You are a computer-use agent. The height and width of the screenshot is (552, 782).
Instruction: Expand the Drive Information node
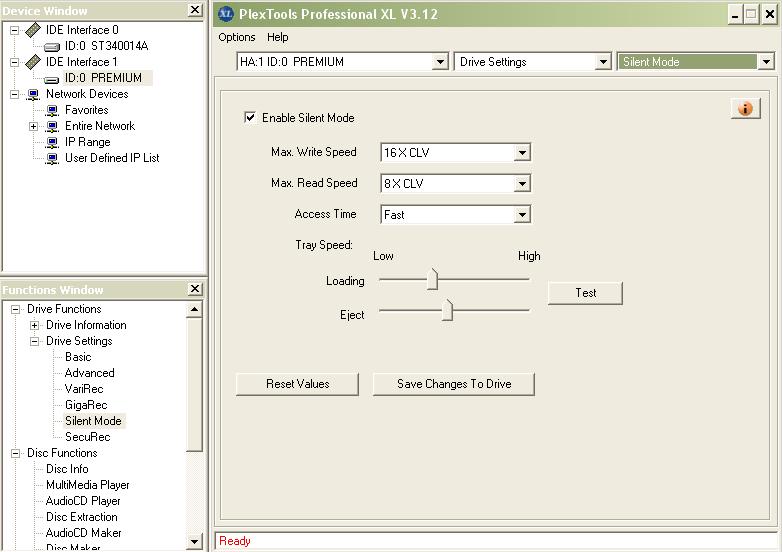(x=34, y=325)
